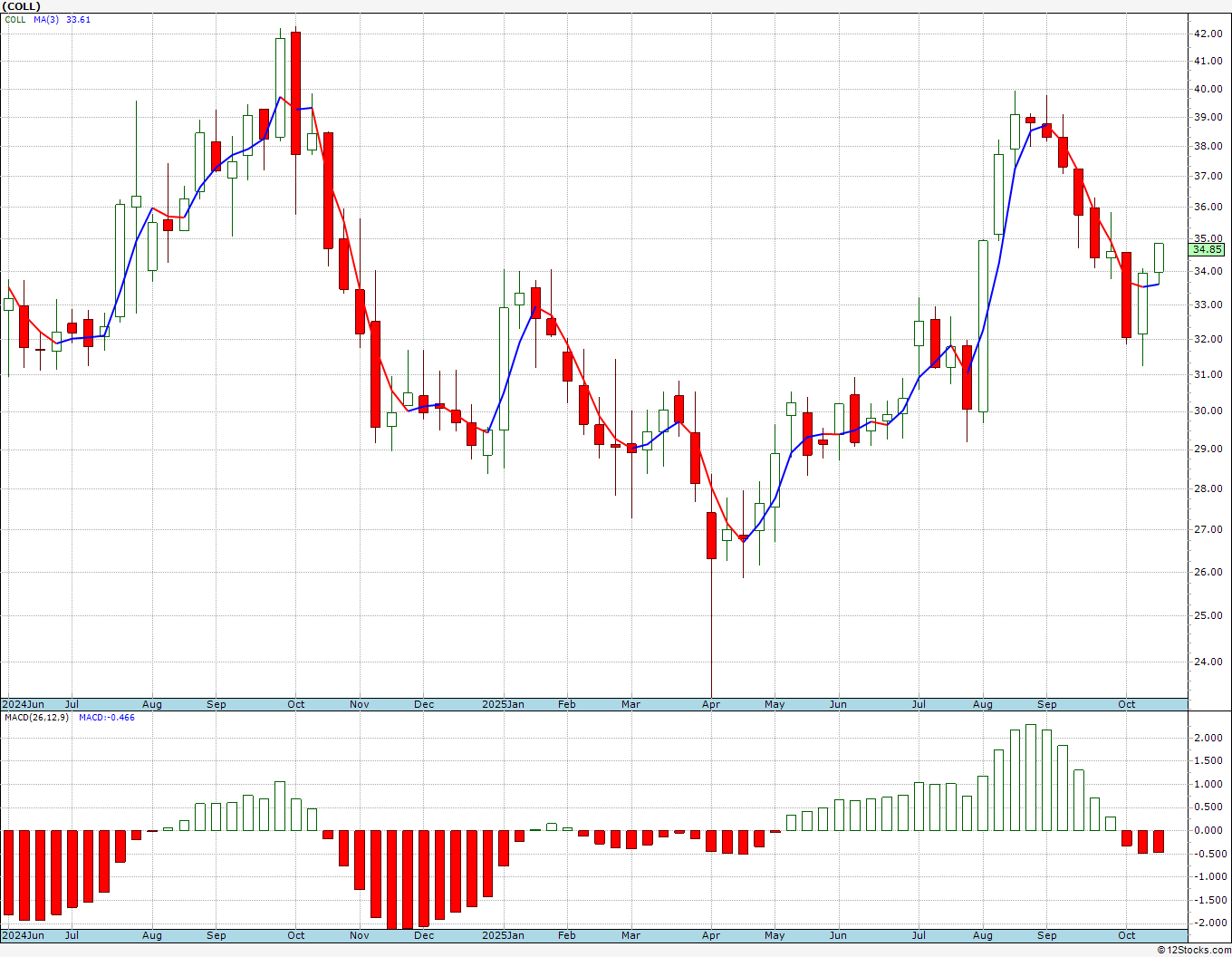
Task: Click 2025Jan on the price chart date axis
Action: pyautogui.click(x=503, y=704)
